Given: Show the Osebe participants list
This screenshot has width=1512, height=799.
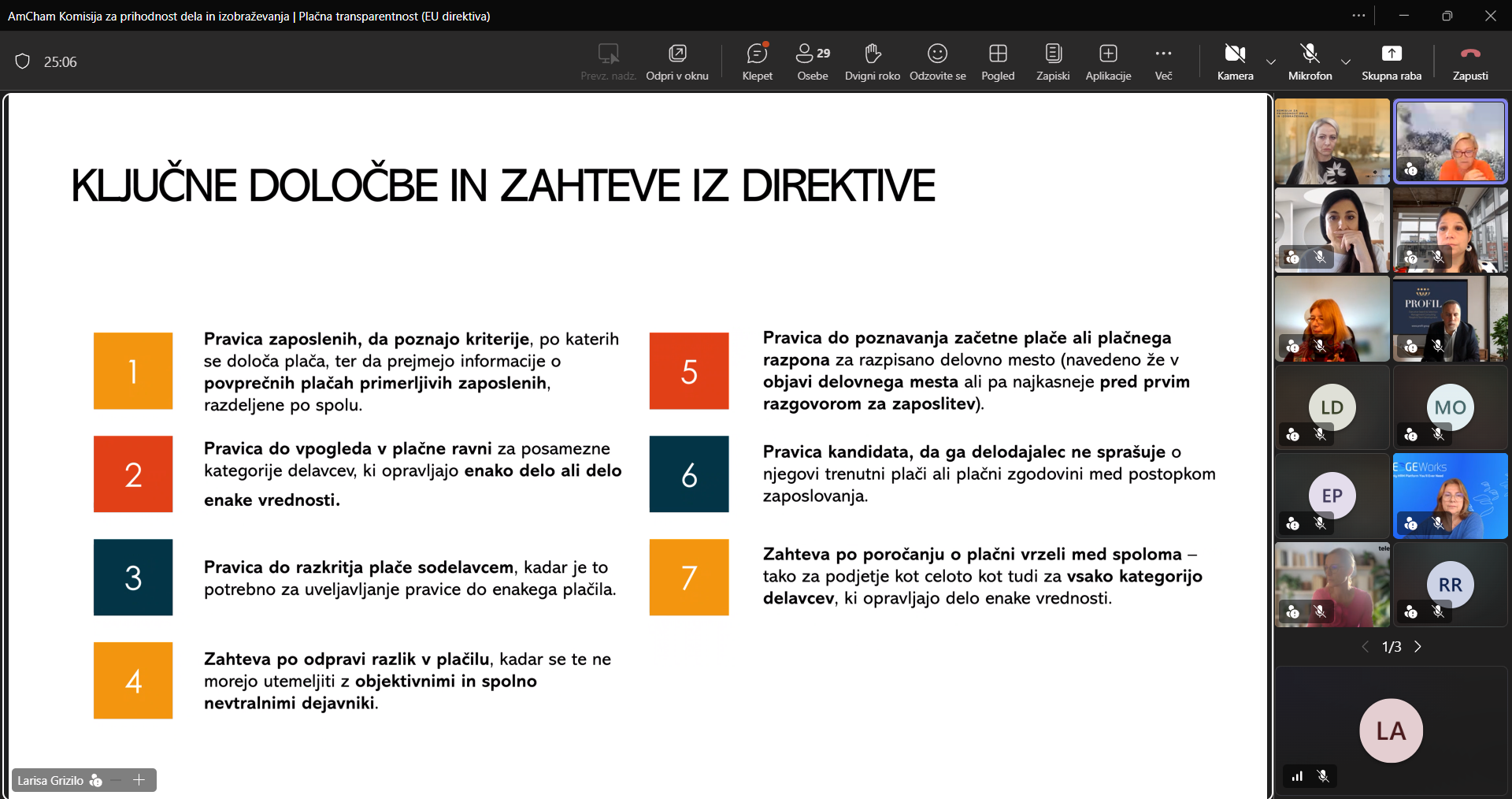Looking at the screenshot, I should click(812, 61).
